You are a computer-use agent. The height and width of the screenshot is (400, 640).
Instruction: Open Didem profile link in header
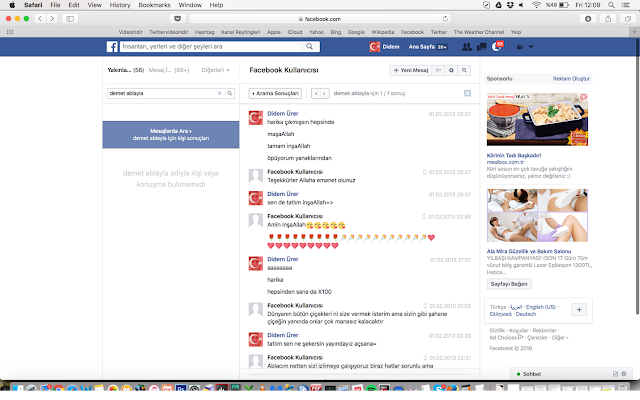point(384,47)
